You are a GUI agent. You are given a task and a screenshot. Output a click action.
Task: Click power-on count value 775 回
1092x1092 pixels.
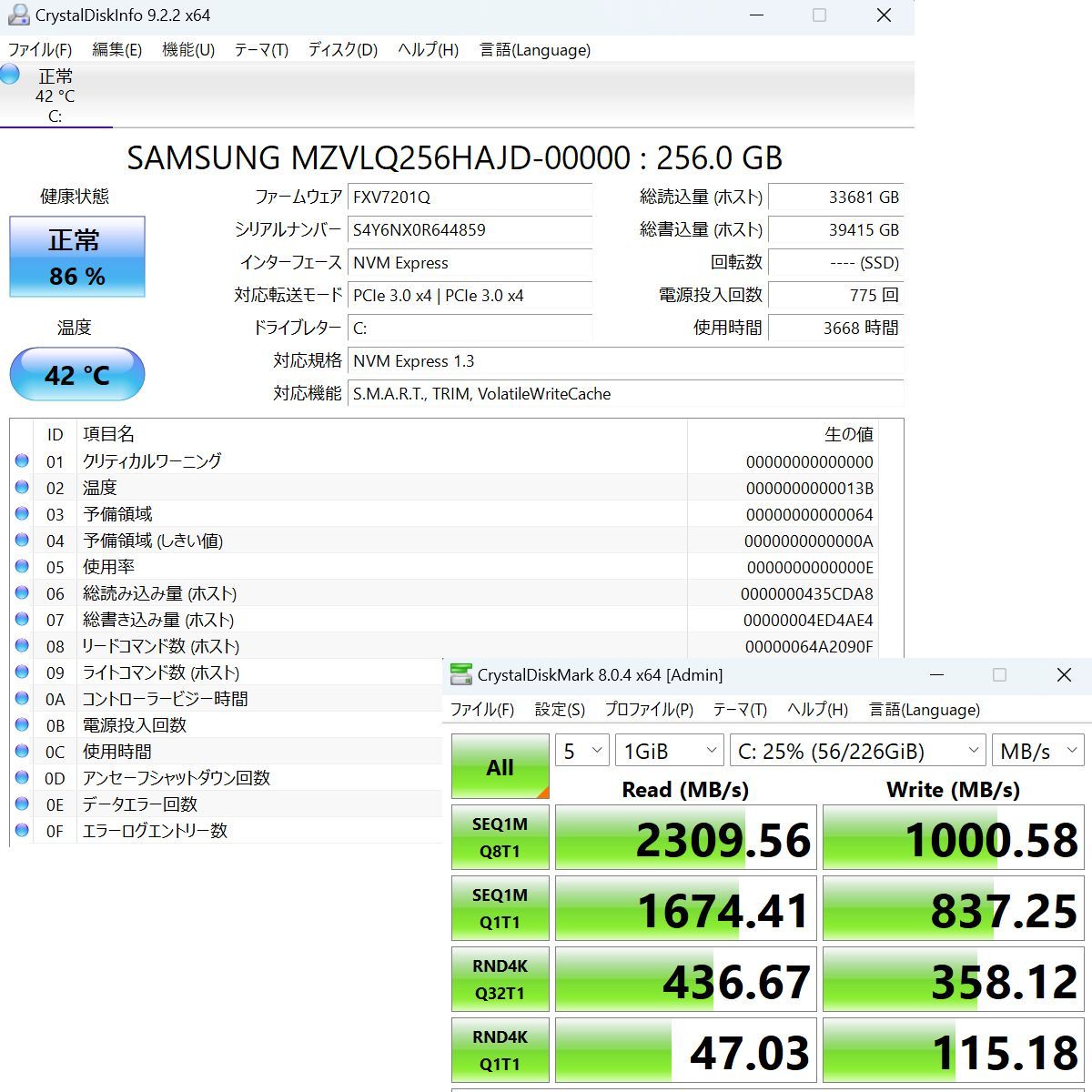(835, 296)
